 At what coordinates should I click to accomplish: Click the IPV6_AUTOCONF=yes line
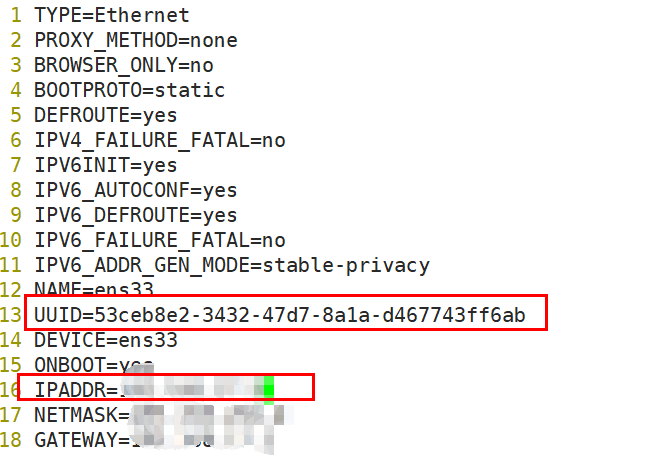pyautogui.click(x=136, y=191)
